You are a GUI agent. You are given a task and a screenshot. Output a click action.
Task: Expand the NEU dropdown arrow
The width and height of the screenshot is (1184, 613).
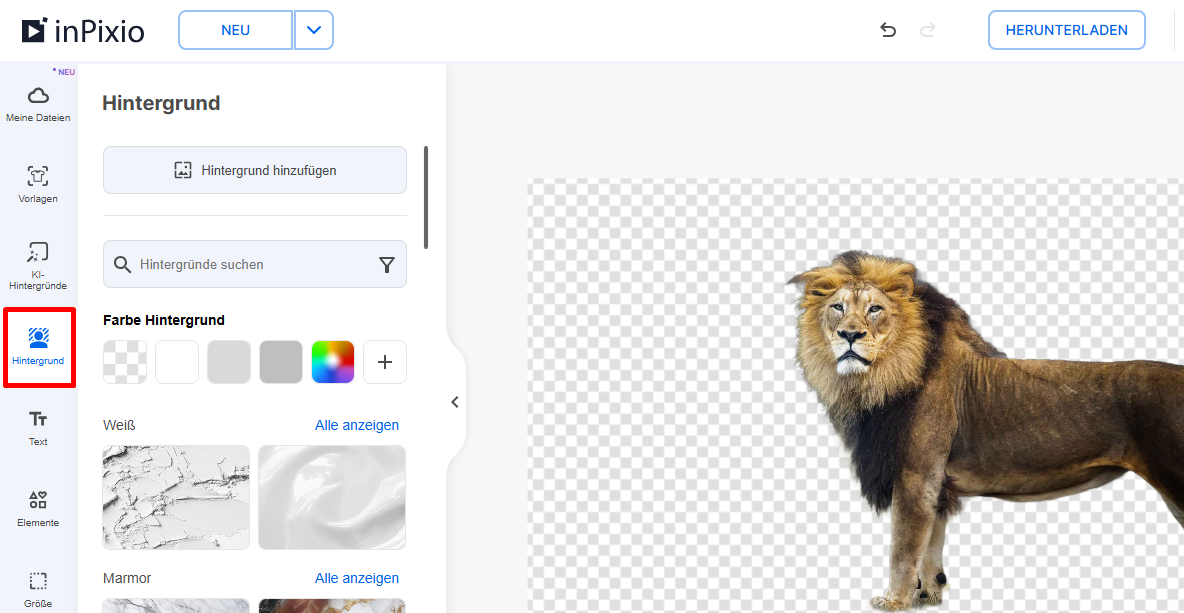pos(314,30)
